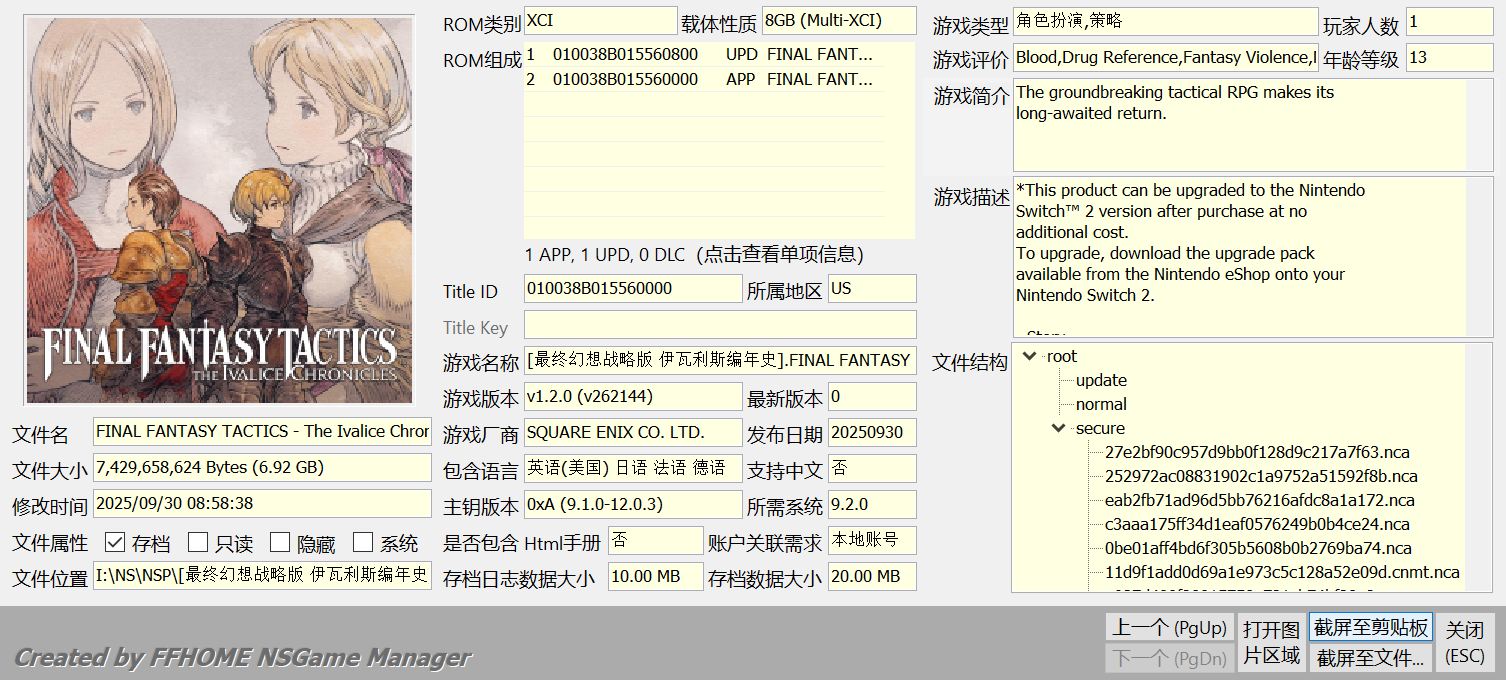Collapse the root node in file tree
The height and width of the screenshot is (680, 1506).
pyautogui.click(x=1030, y=356)
